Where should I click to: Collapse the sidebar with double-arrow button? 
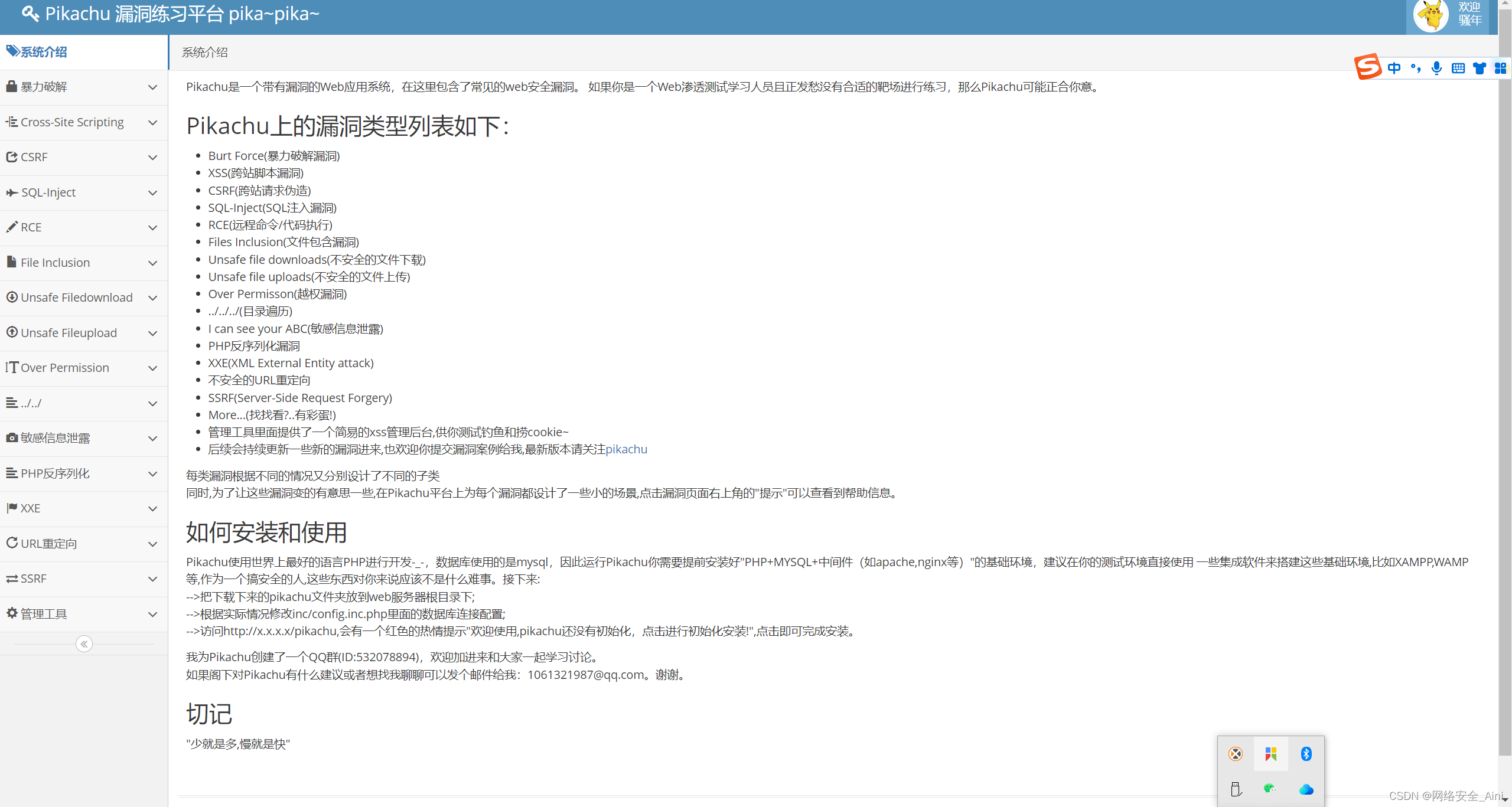(84, 644)
